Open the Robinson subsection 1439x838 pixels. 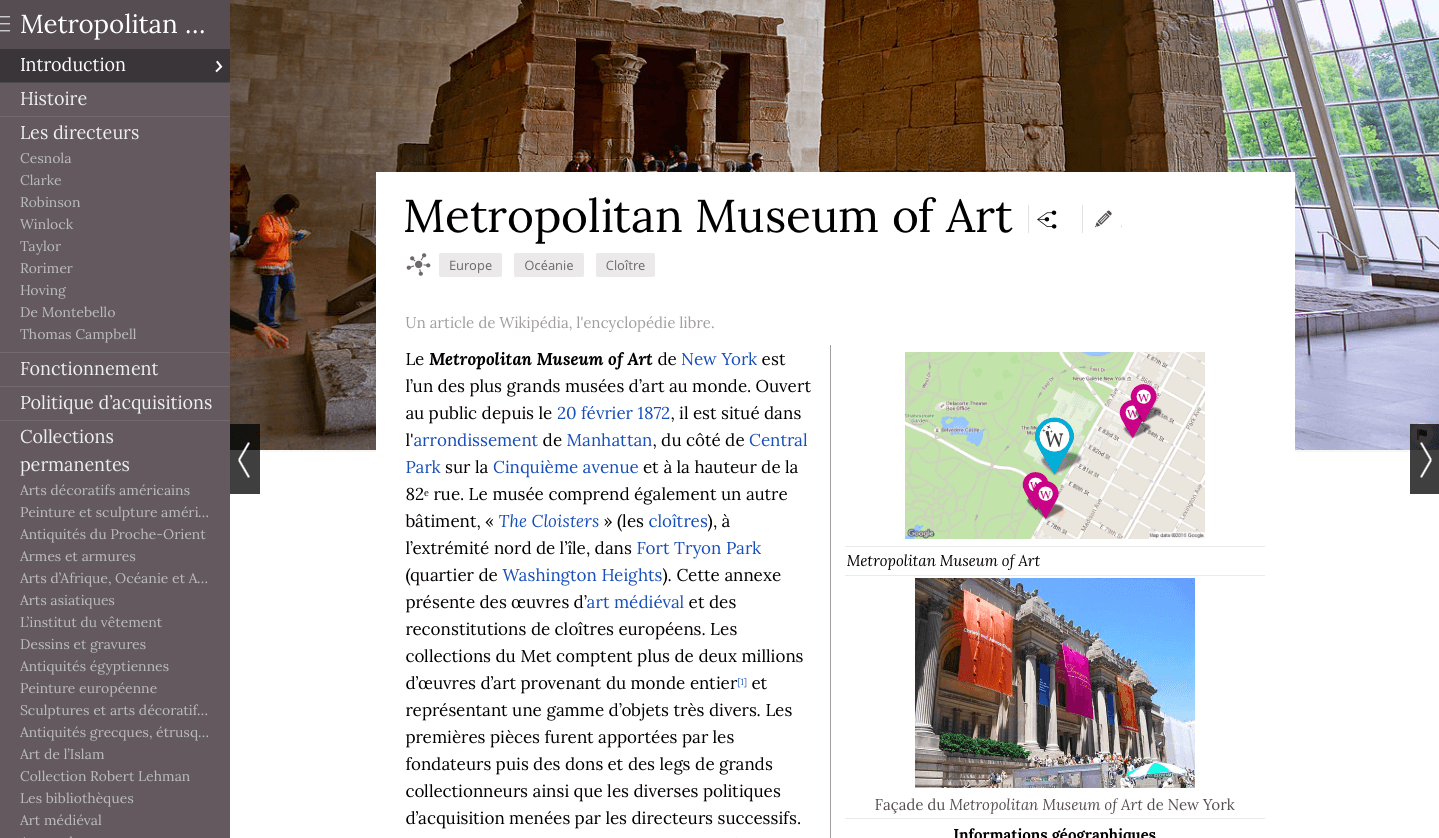point(50,202)
